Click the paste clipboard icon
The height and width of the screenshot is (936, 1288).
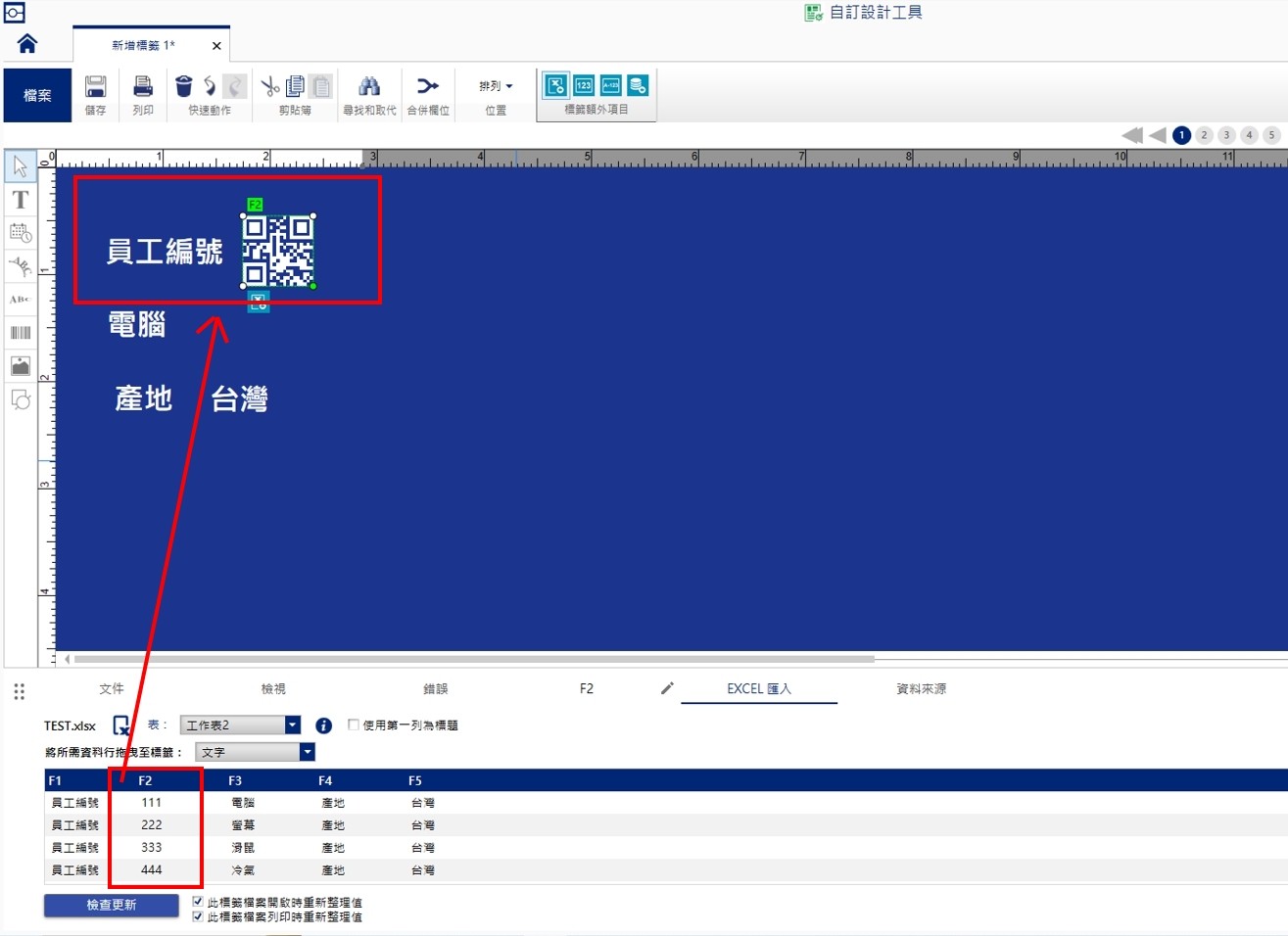click(321, 86)
